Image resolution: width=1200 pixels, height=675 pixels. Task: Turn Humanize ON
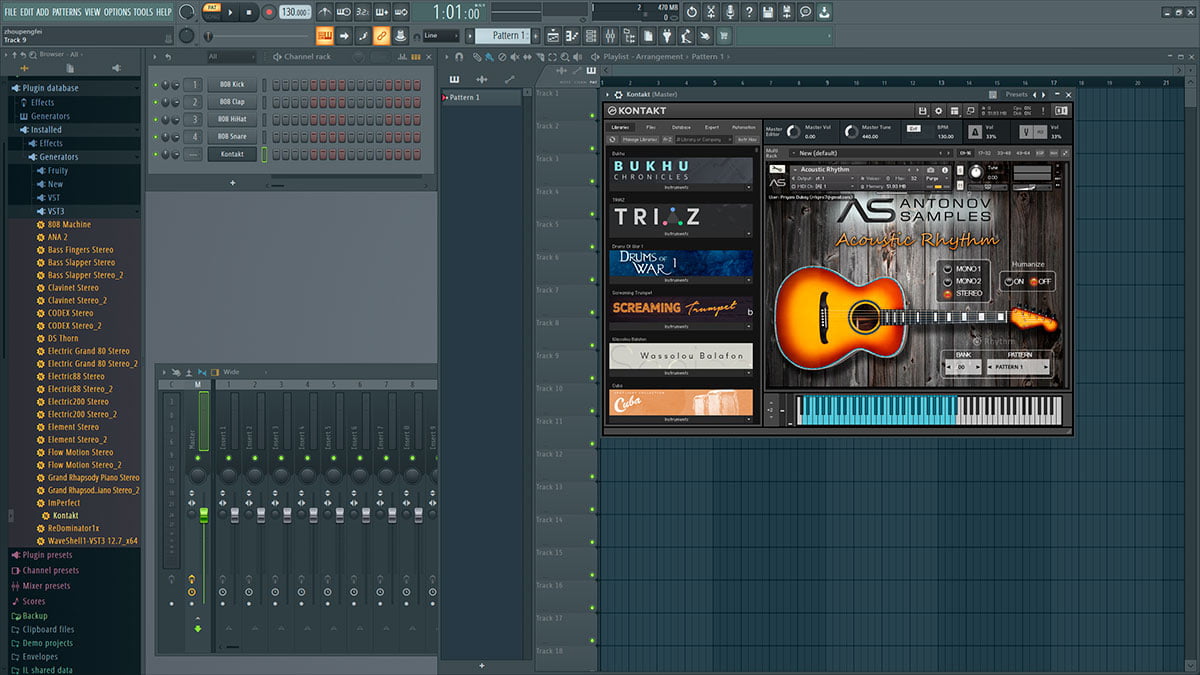pyautogui.click(x=1009, y=282)
